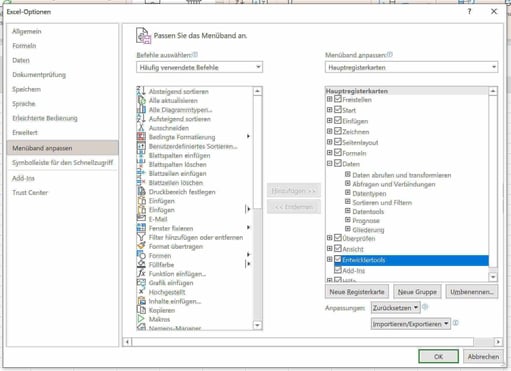The height and width of the screenshot is (371, 511).
Task: Click the Funktion einfügen fx icon
Action: (141, 273)
